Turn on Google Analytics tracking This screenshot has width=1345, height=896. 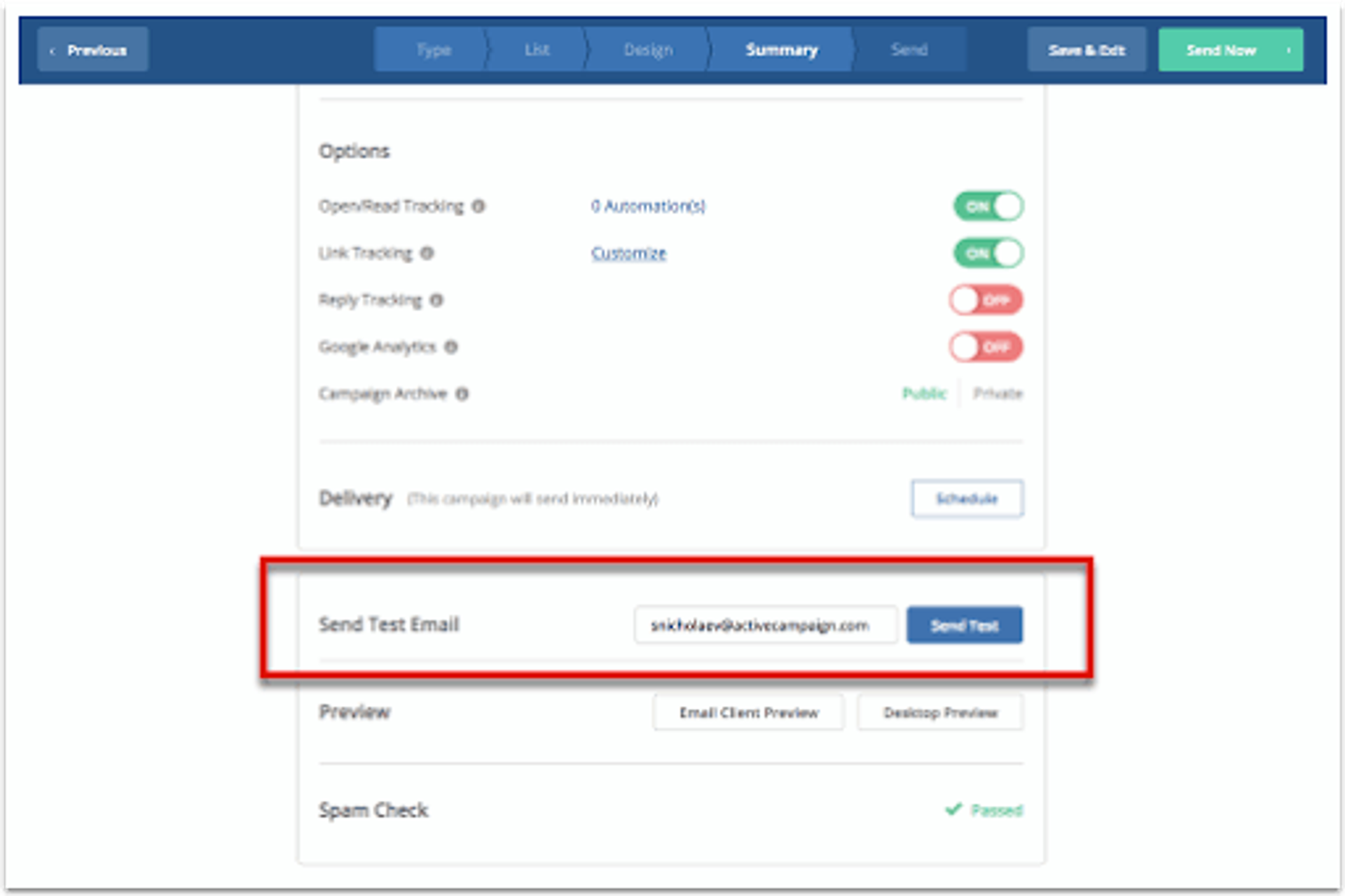986,347
